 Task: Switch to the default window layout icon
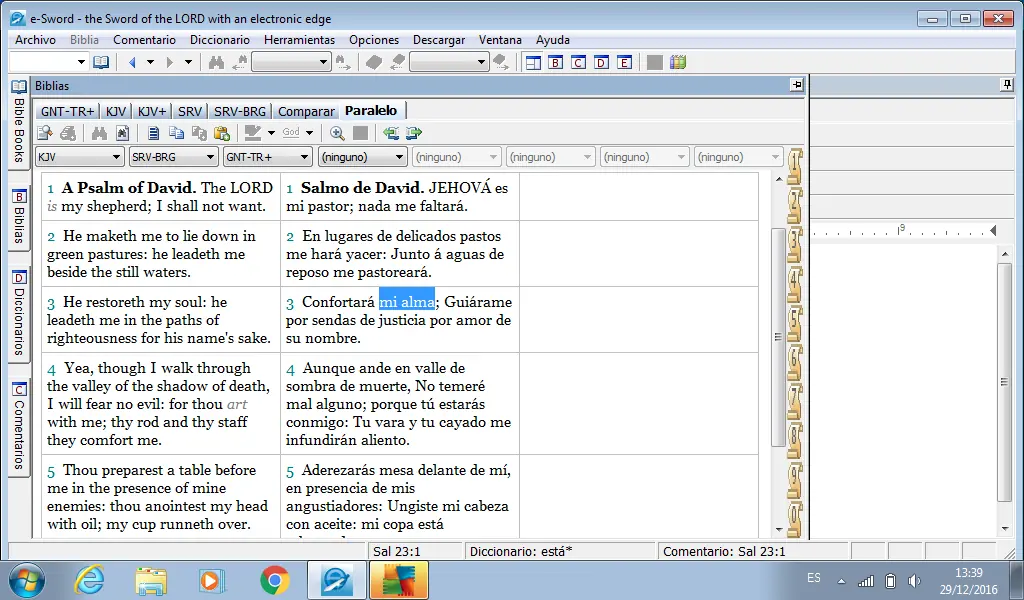pos(534,63)
